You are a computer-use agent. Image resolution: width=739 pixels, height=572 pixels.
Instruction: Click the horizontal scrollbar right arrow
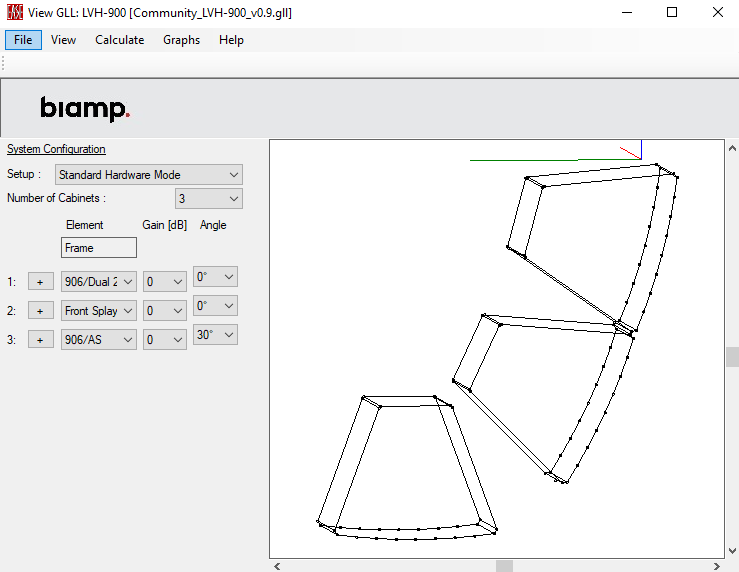click(x=717, y=566)
